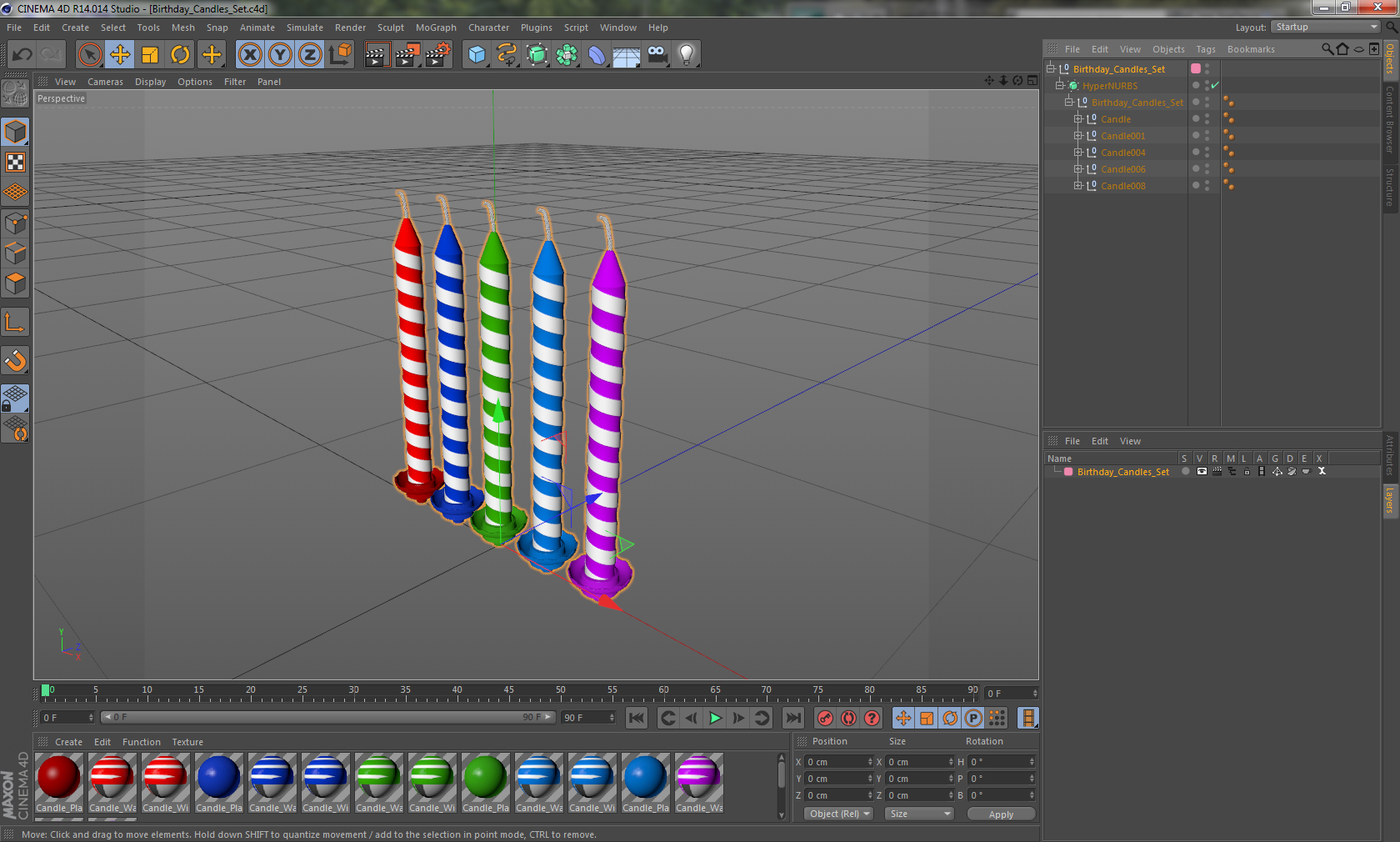The width and height of the screenshot is (1400, 842).
Task: Expand the Candle object
Action: click(x=1077, y=119)
